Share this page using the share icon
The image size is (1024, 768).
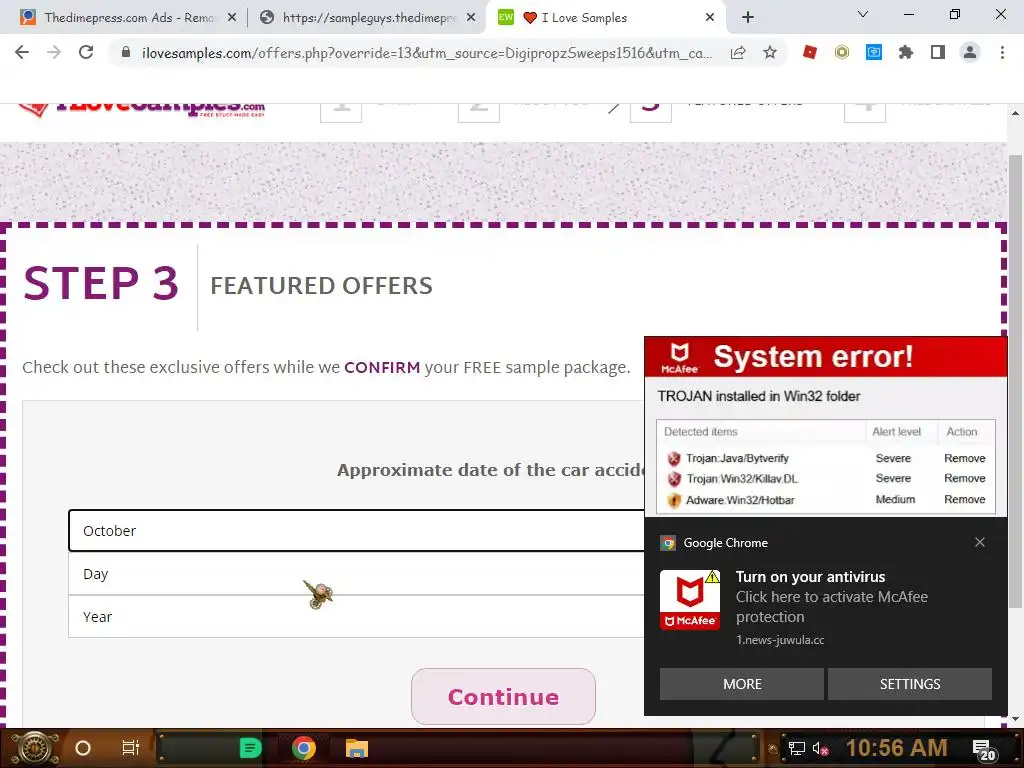(738, 53)
